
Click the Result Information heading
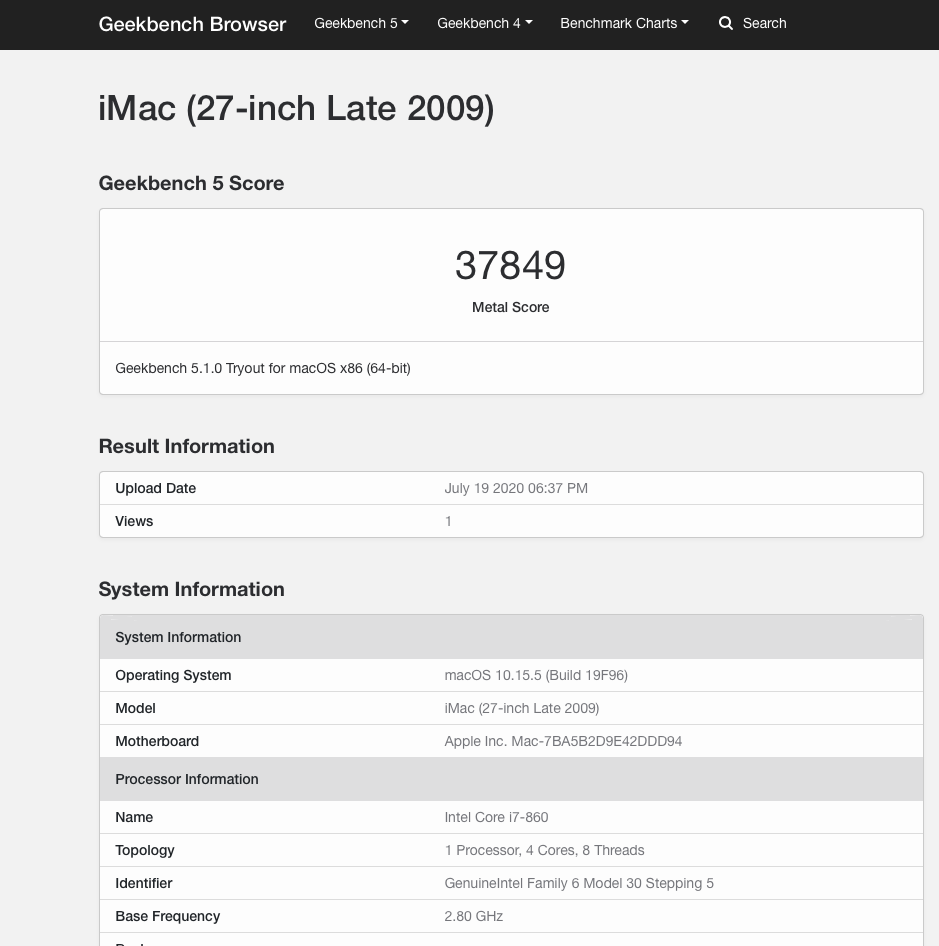pos(186,446)
